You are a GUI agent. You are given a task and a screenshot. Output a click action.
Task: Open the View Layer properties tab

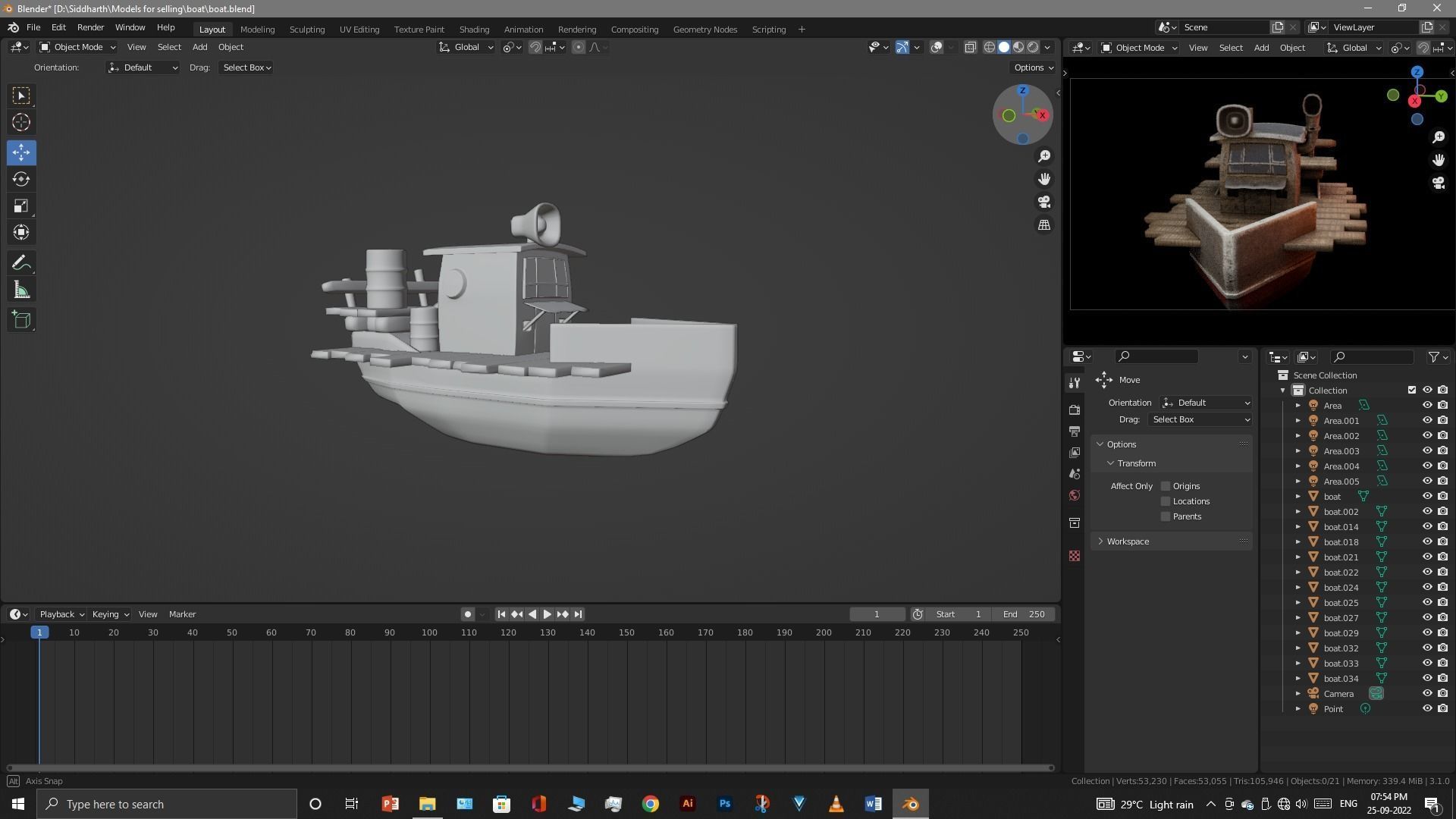1074,453
